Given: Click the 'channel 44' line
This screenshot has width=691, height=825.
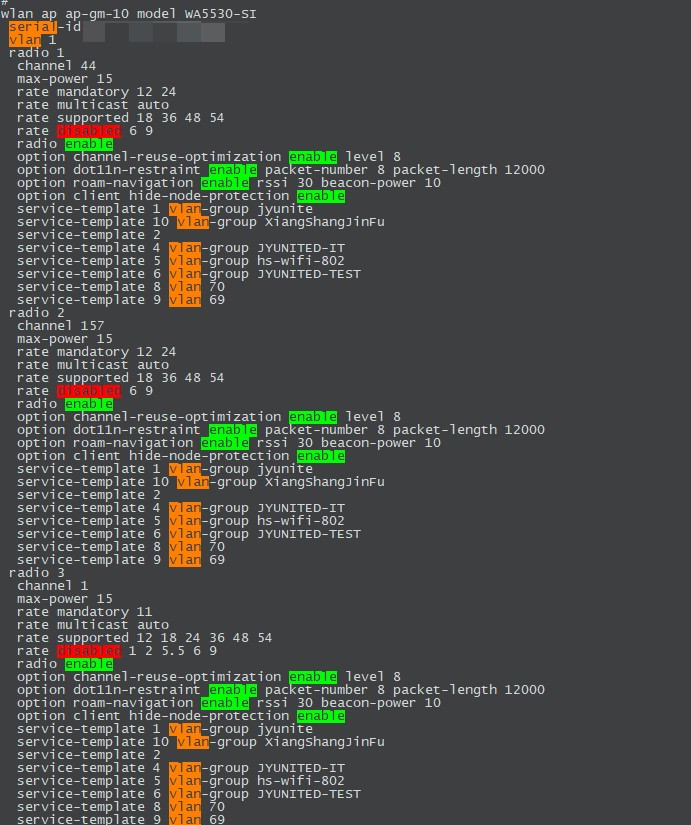Looking at the screenshot, I should [56, 66].
